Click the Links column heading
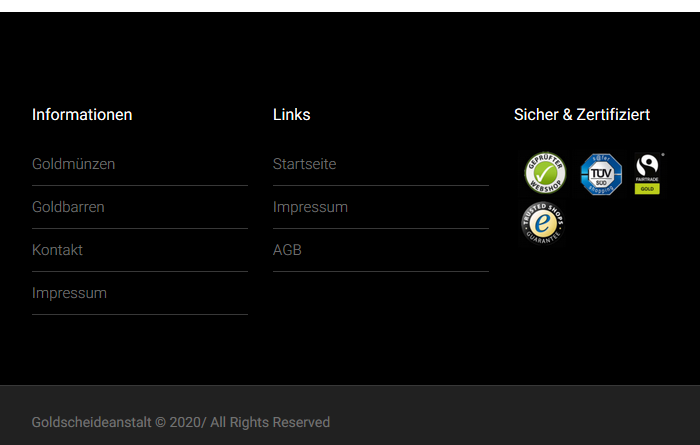700x445 pixels. pos(292,115)
